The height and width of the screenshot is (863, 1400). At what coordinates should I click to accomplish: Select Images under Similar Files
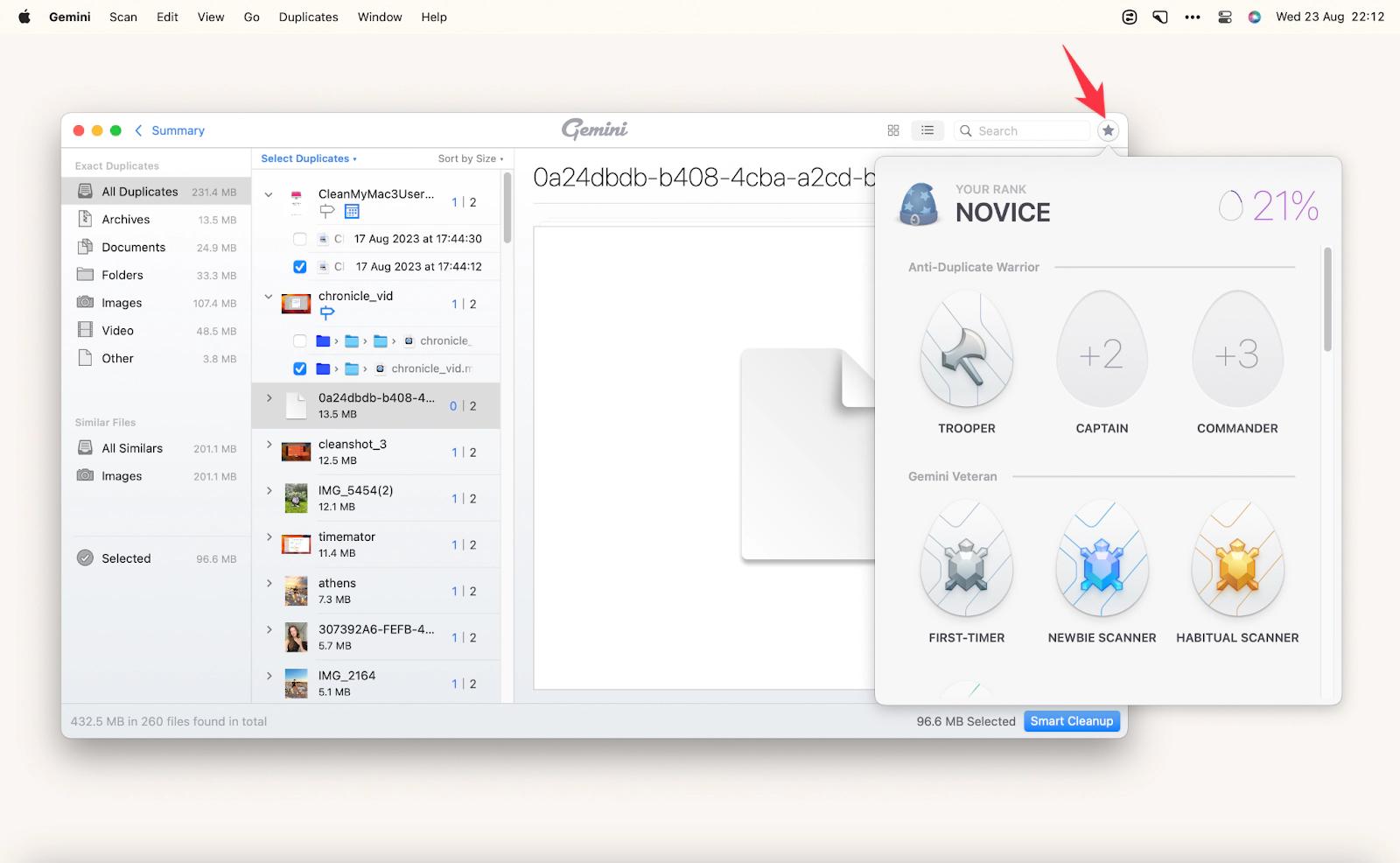click(156, 476)
